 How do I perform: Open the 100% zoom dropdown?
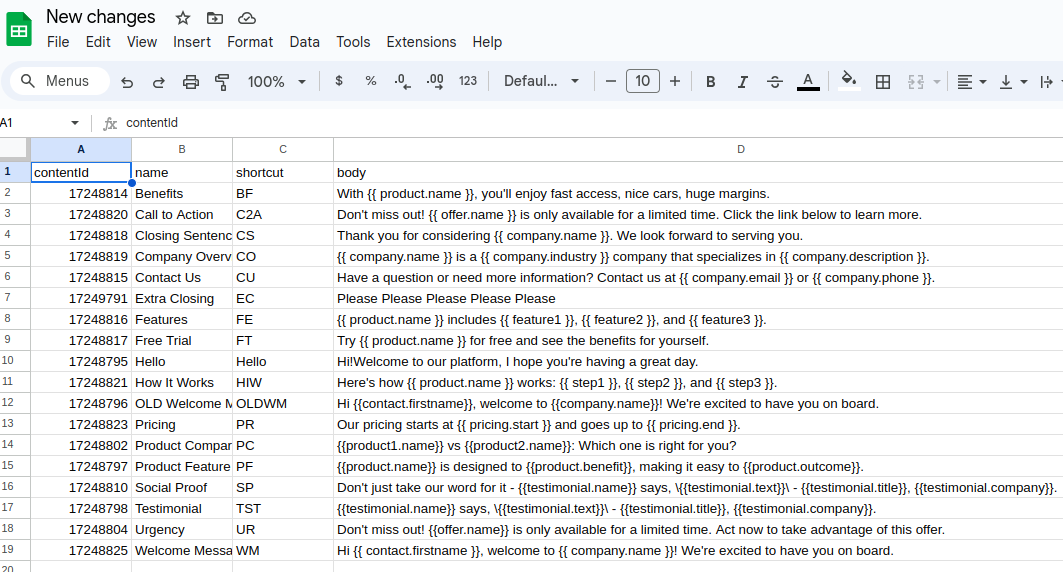277,82
